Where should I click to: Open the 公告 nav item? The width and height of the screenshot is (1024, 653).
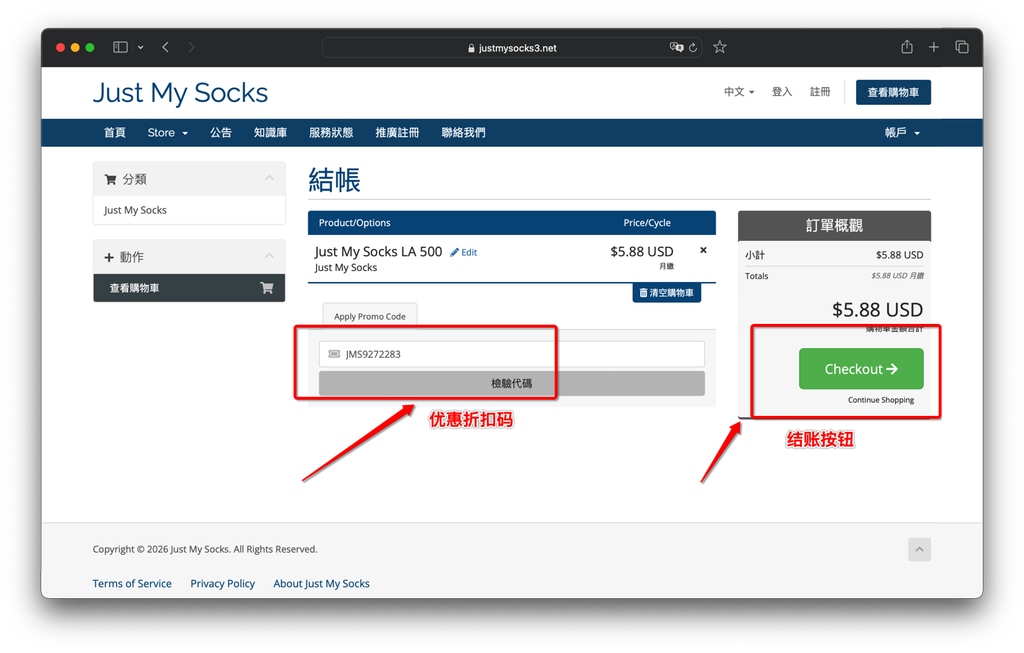[x=221, y=133]
